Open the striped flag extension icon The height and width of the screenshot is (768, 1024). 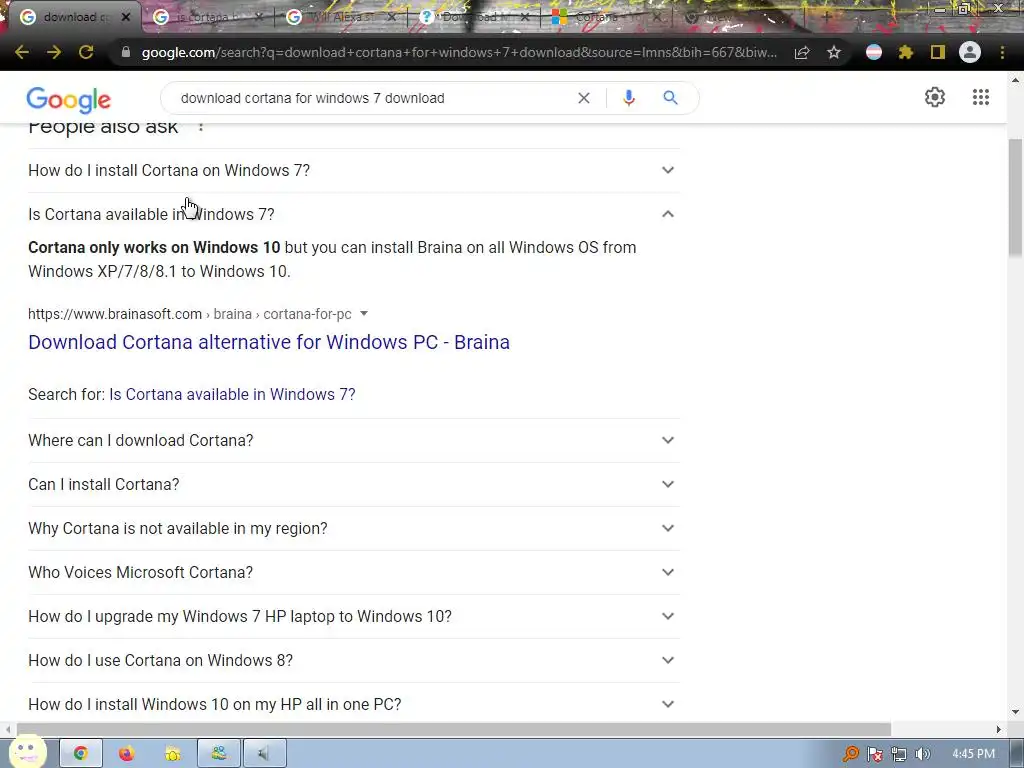874,52
